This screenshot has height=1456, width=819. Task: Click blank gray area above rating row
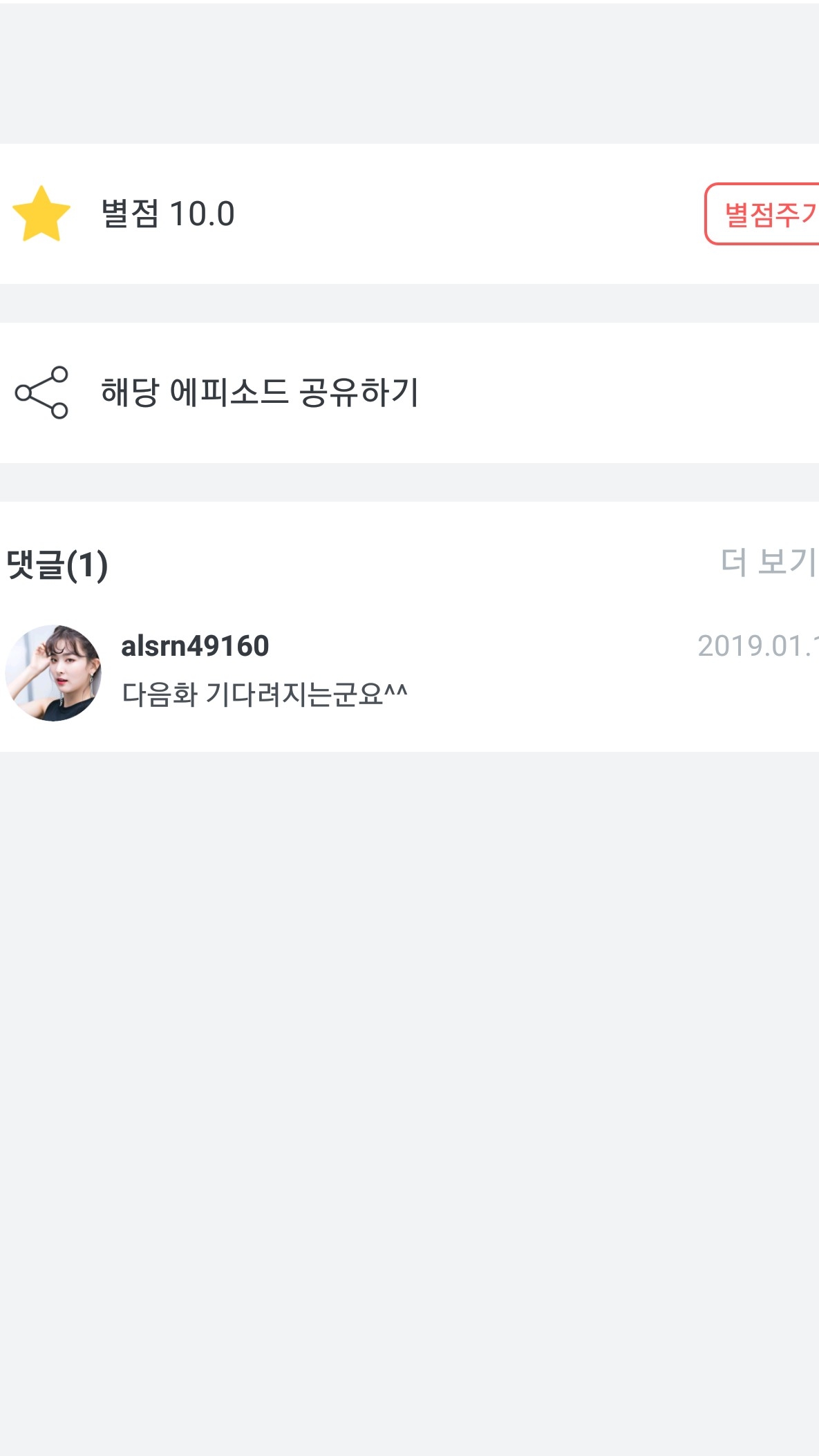409,73
